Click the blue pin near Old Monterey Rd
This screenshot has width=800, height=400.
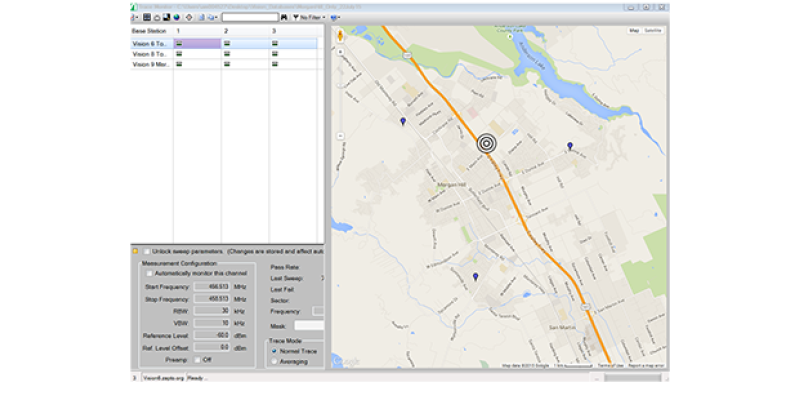[x=403, y=121]
